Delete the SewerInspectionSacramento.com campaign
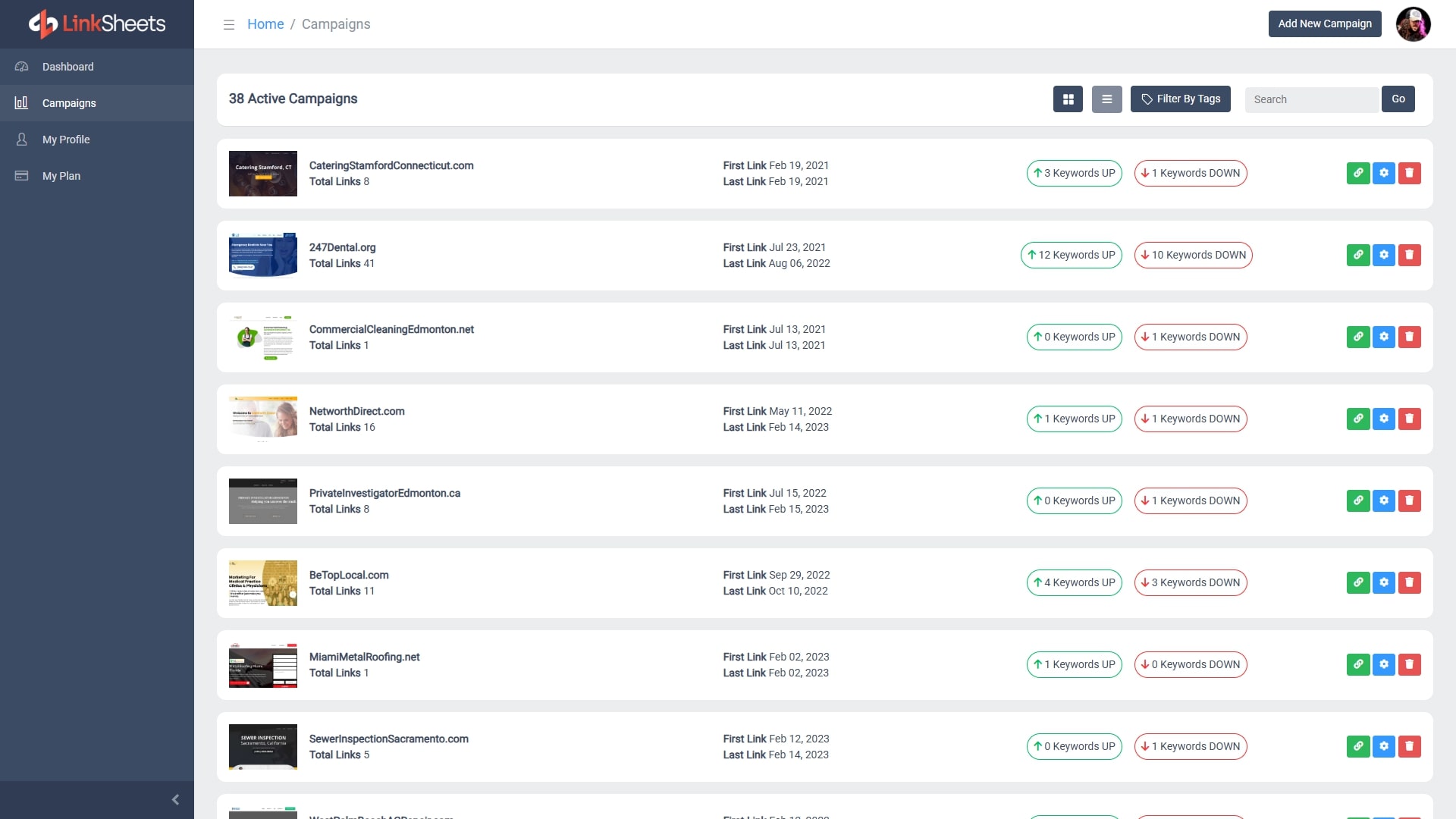Viewport: 1456px width, 819px height. coord(1410,746)
